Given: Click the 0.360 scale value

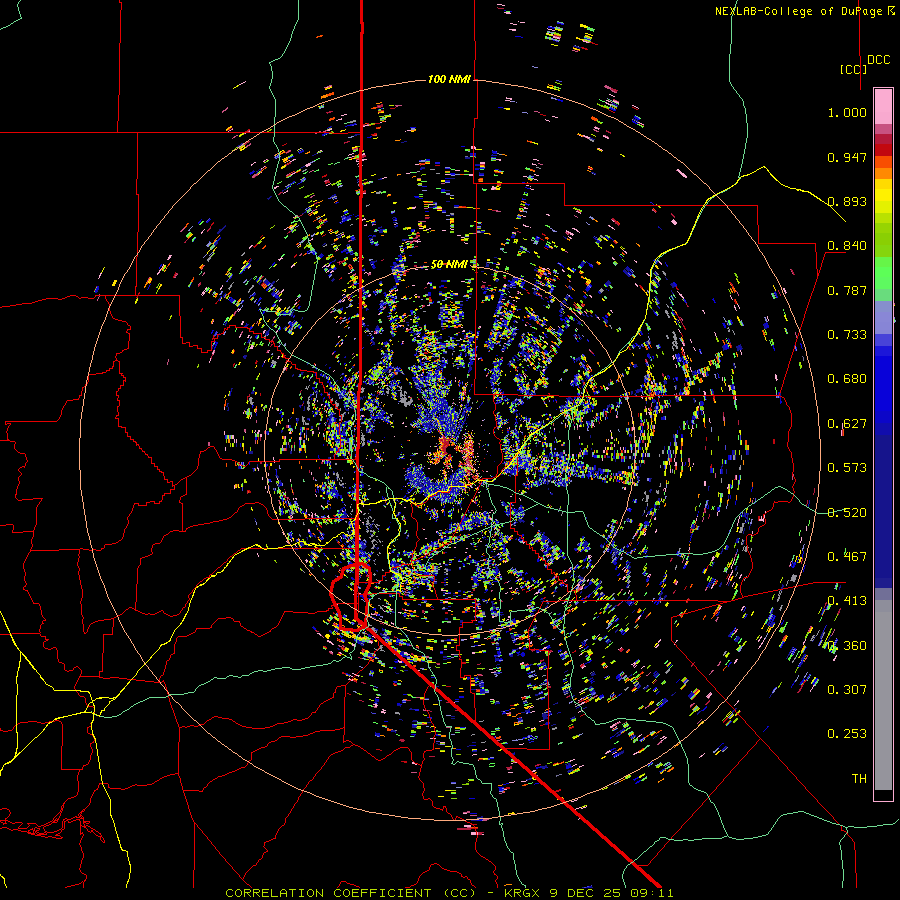Looking at the screenshot, I should (847, 646).
